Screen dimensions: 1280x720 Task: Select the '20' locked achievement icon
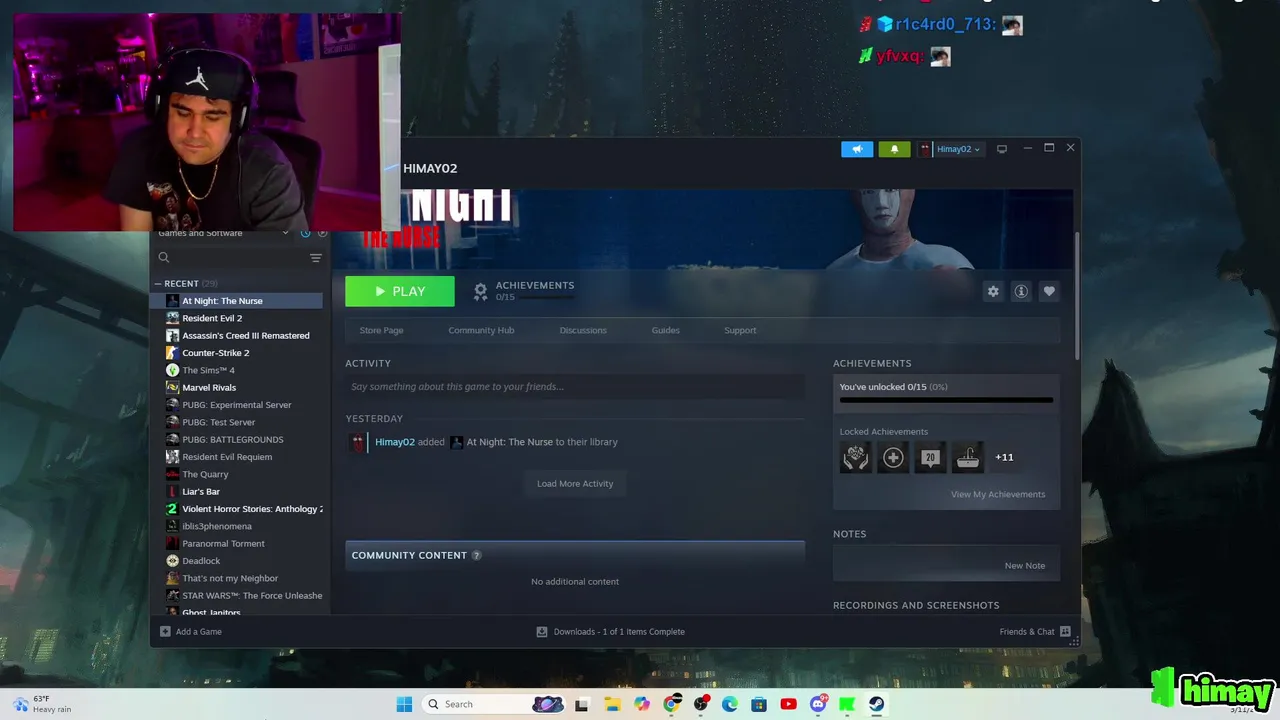point(930,457)
